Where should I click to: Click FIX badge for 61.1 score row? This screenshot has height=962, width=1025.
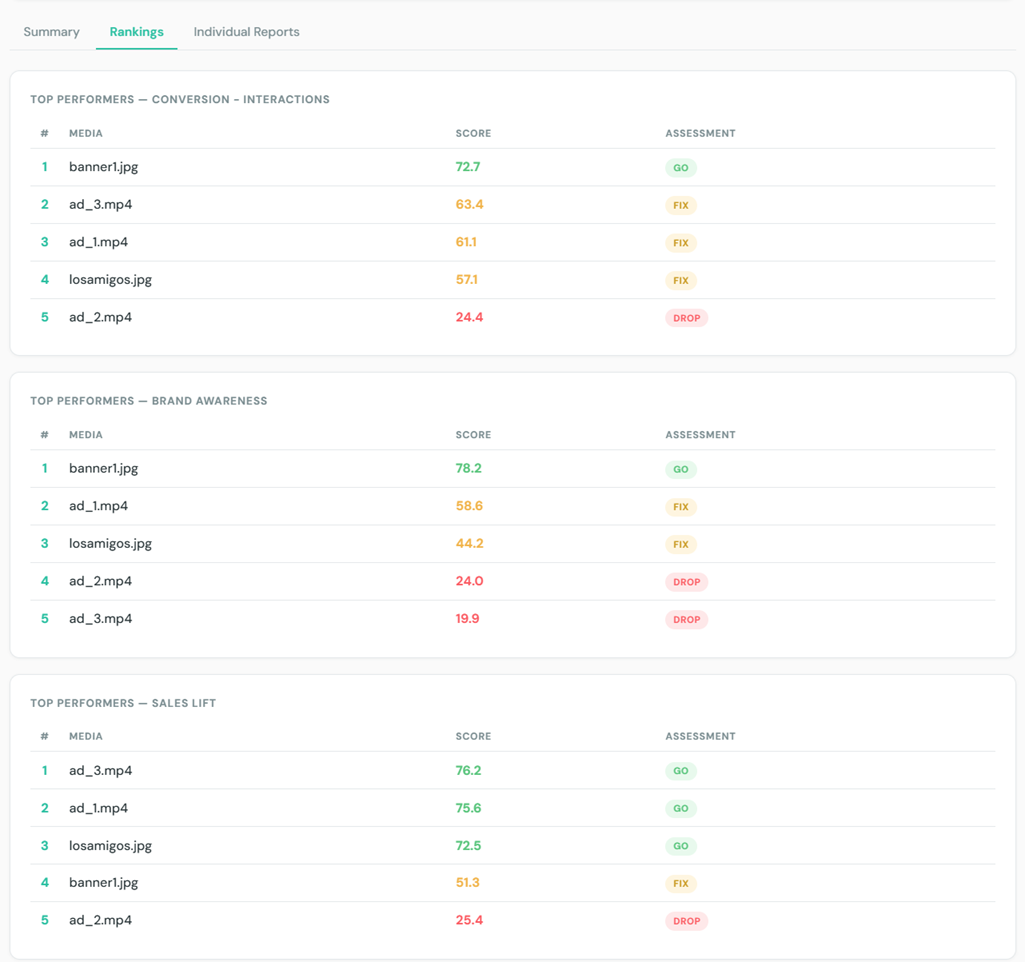[681, 243]
